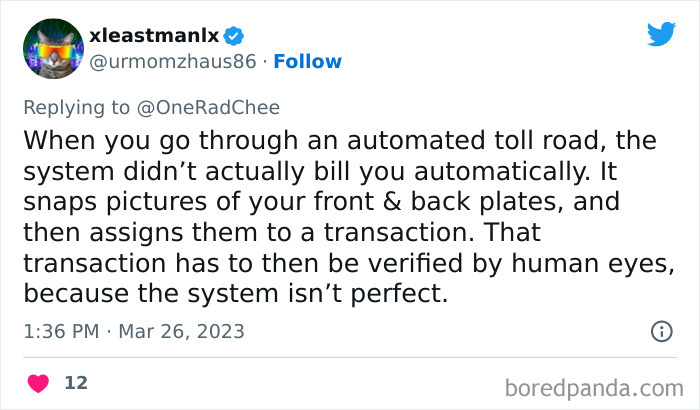Open the cat profile avatar
Screen dimensions: 700x410
tap(51, 48)
